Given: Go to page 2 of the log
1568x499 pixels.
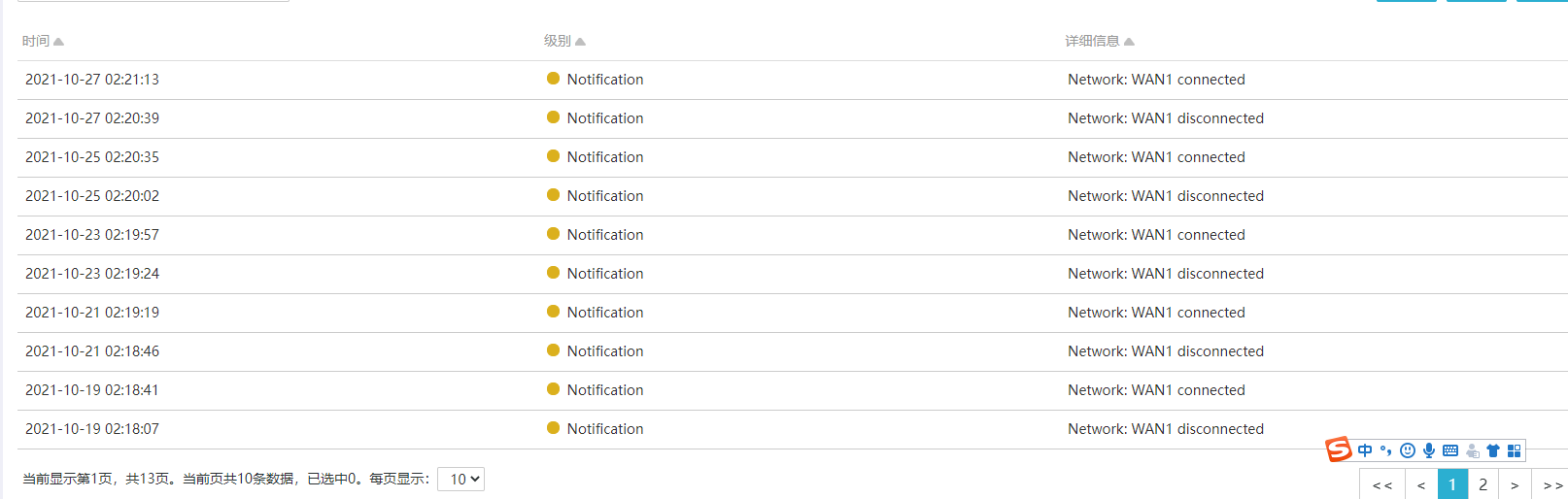Looking at the screenshot, I should (x=1483, y=484).
